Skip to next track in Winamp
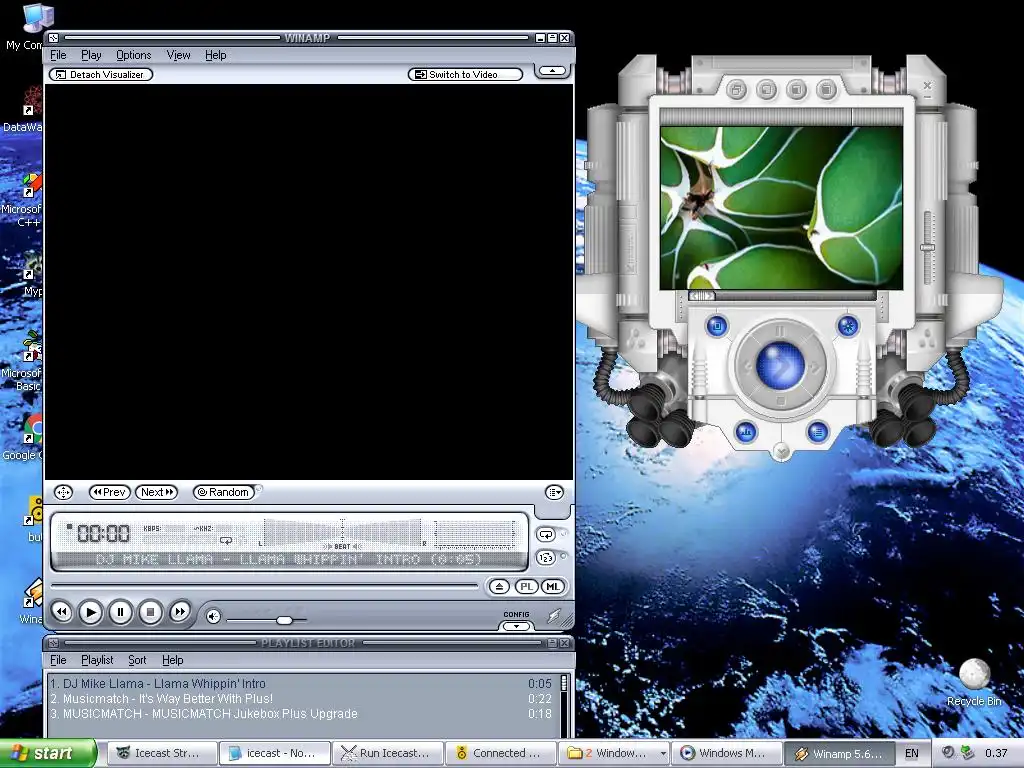 180,612
